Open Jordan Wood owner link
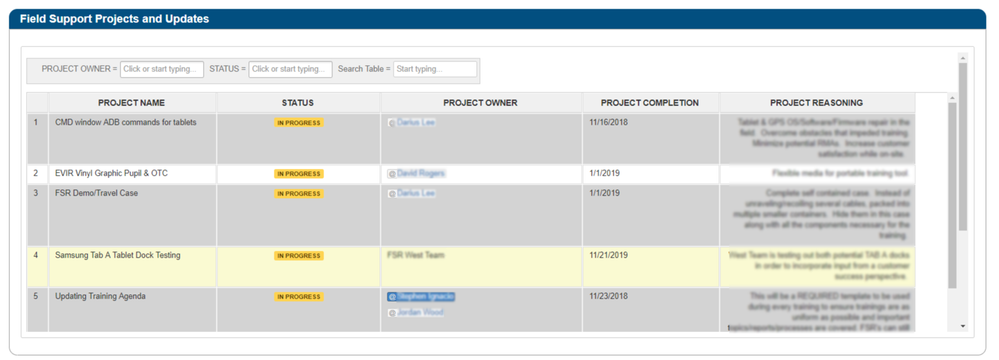Viewport: 999px width, 360px height. tap(415, 313)
